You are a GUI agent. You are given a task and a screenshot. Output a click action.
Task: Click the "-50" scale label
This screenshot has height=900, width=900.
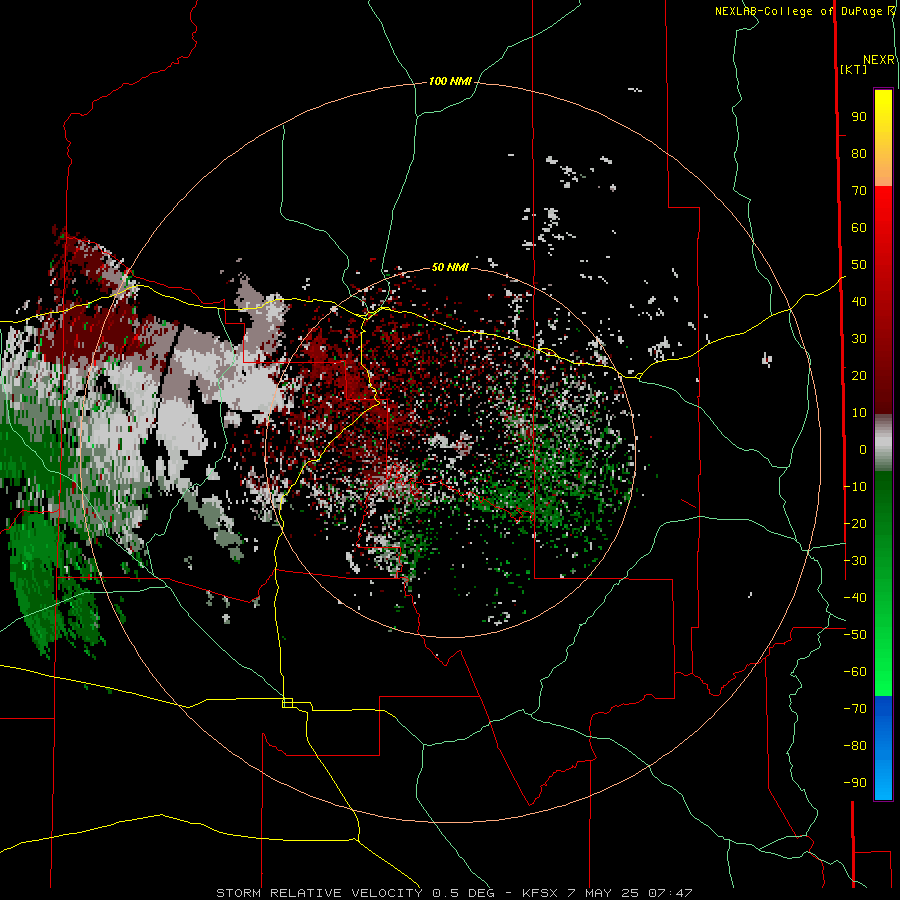[x=855, y=634]
